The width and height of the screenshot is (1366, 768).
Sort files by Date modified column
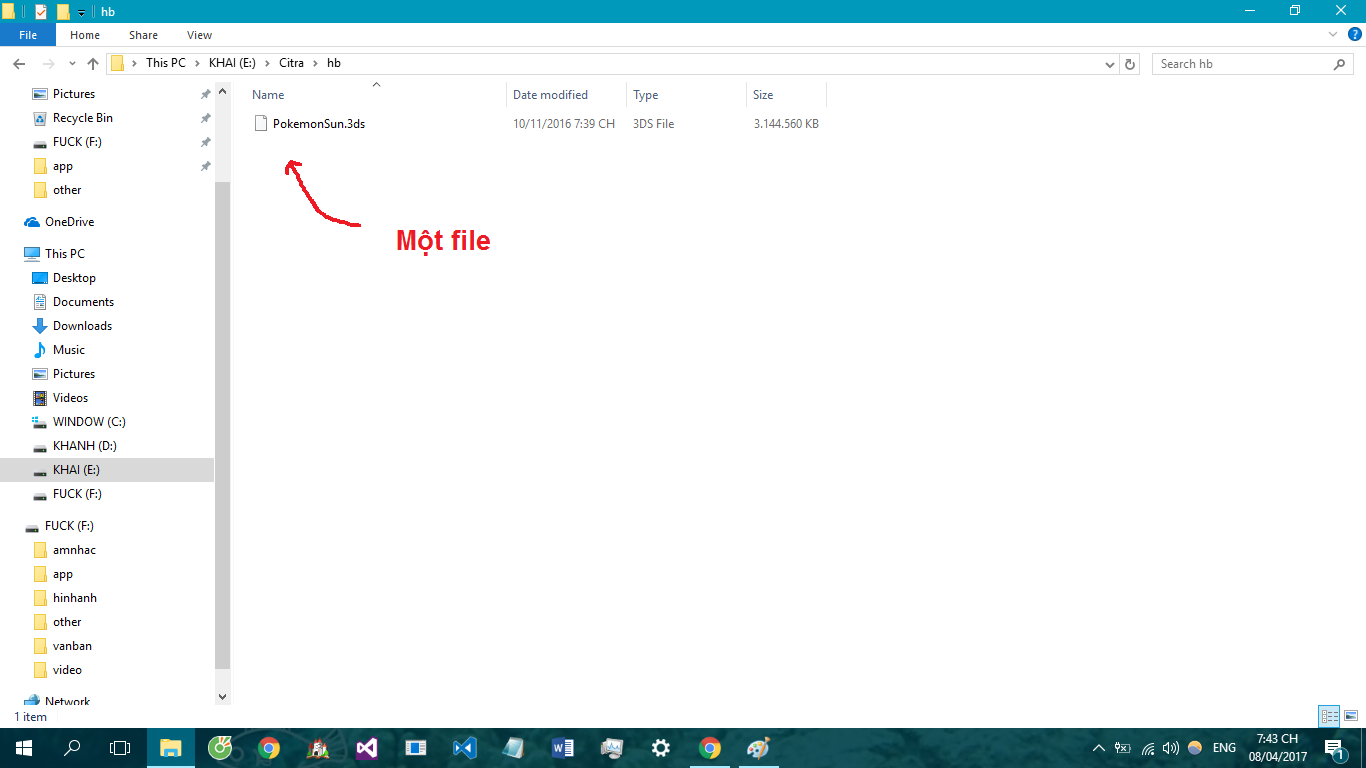[x=550, y=95]
